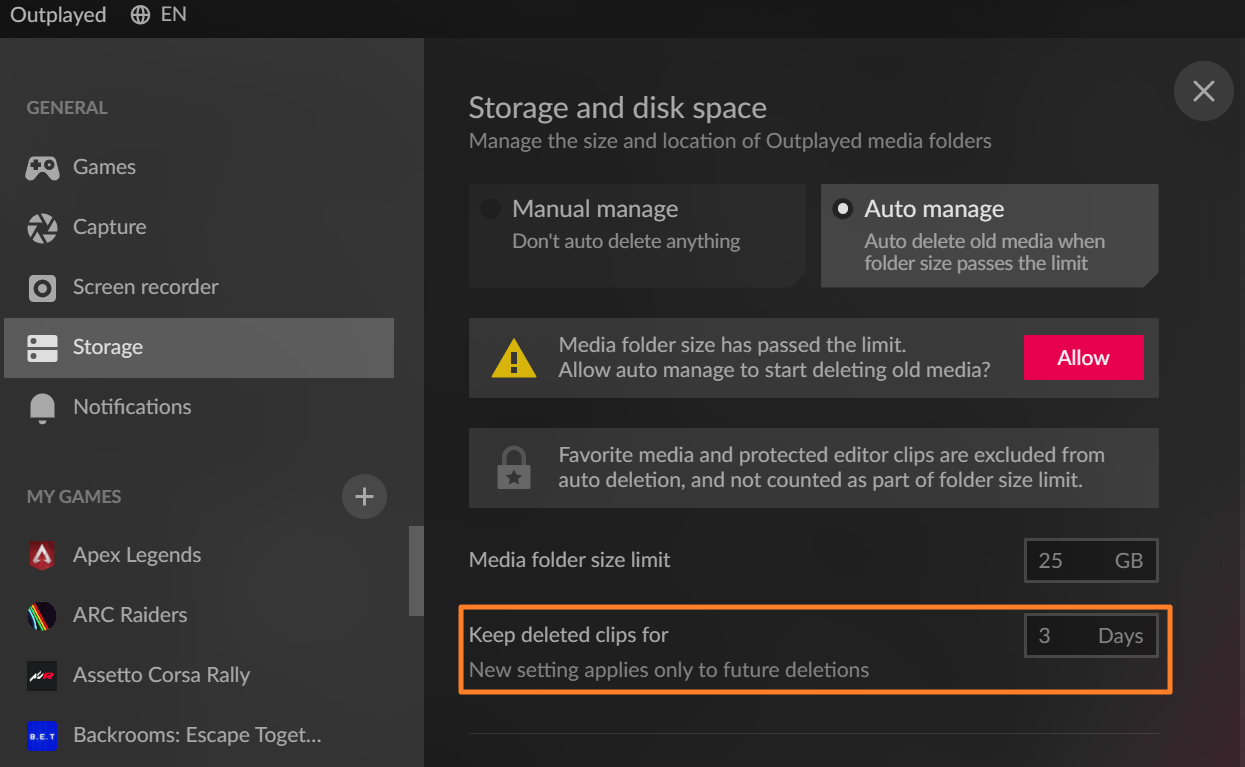Open Assetto Corsa Rally game settings

click(x=199, y=675)
